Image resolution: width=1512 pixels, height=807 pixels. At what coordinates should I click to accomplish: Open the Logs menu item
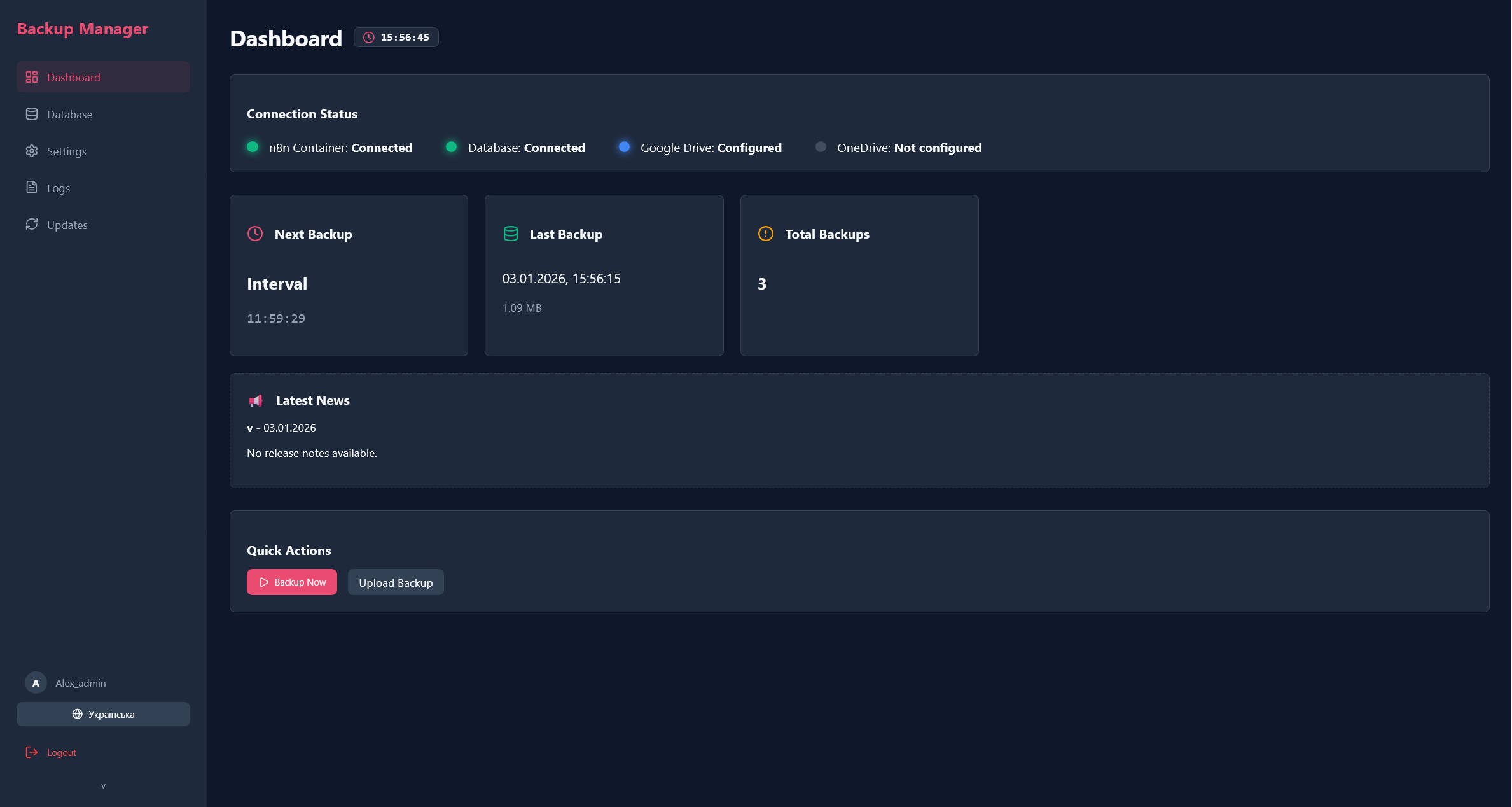coord(59,188)
